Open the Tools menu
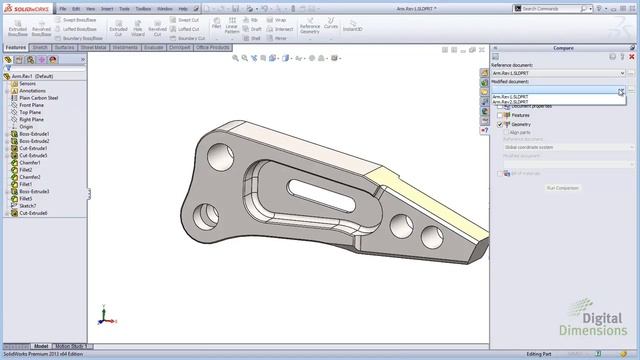 pos(124,9)
